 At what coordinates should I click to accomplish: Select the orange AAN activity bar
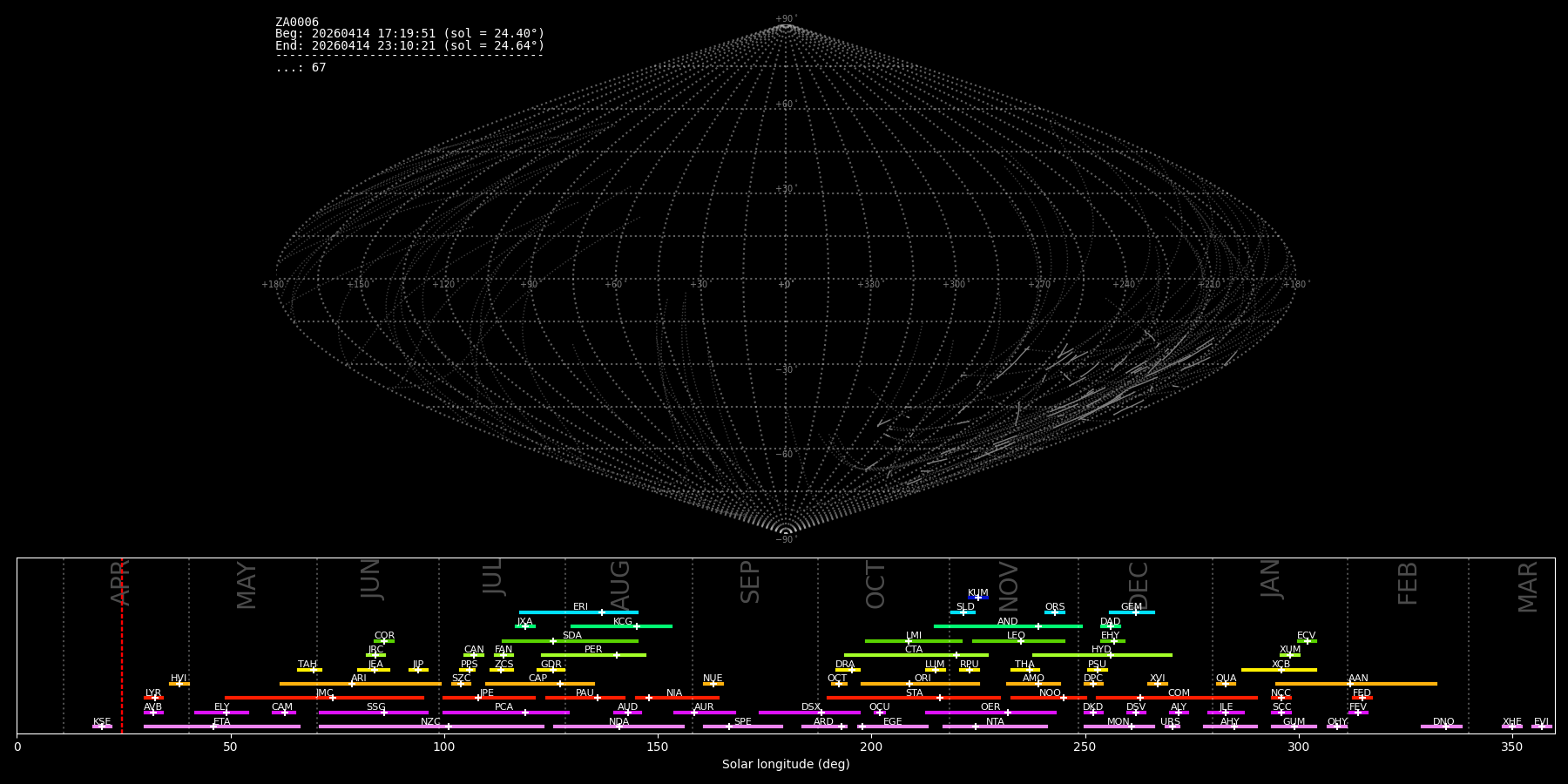tap(1356, 684)
